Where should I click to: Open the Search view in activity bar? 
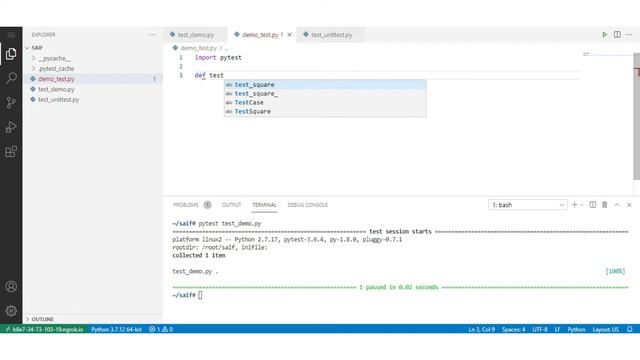click(x=11, y=78)
